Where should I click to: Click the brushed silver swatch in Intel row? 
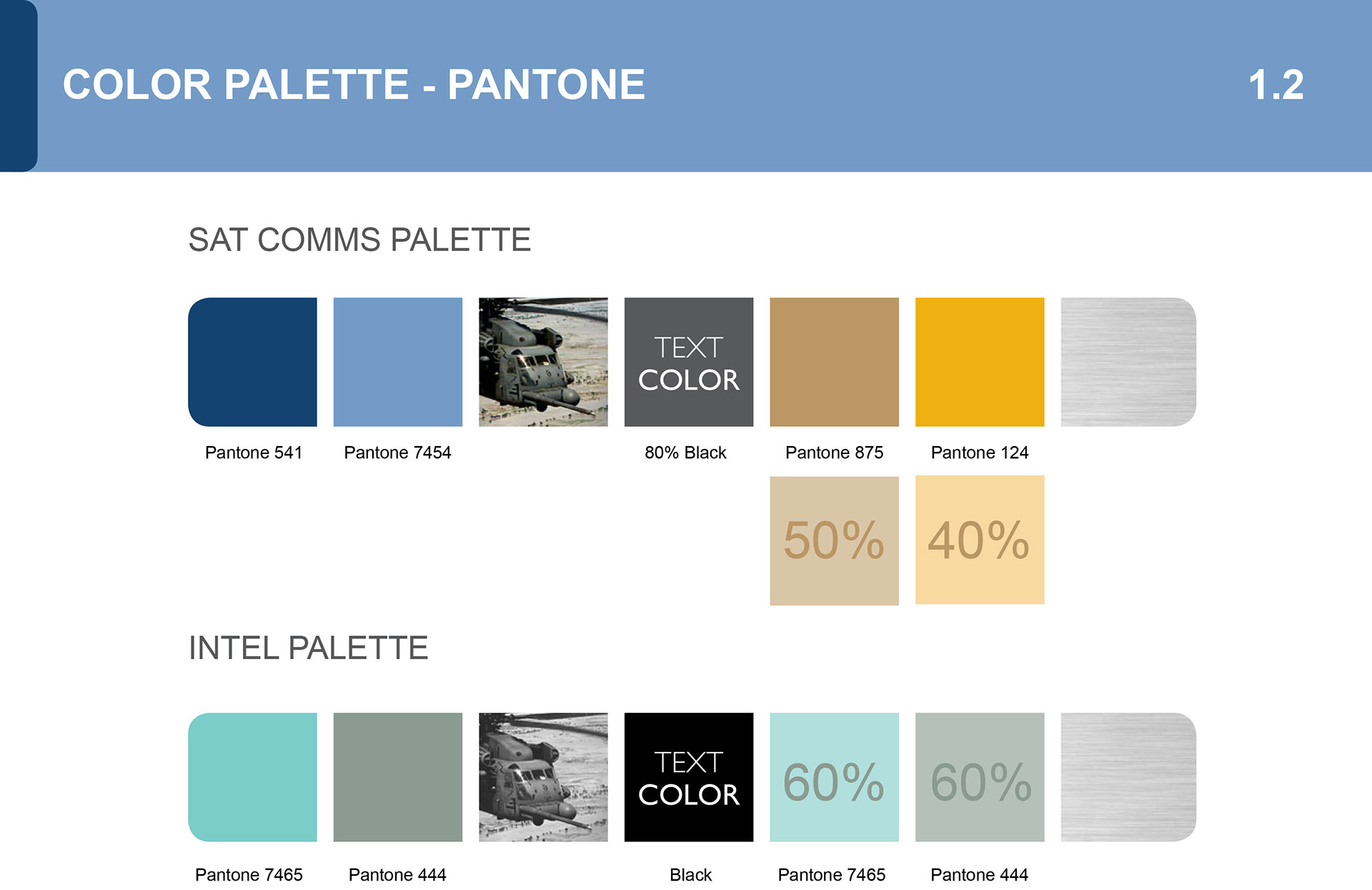pos(1128,777)
